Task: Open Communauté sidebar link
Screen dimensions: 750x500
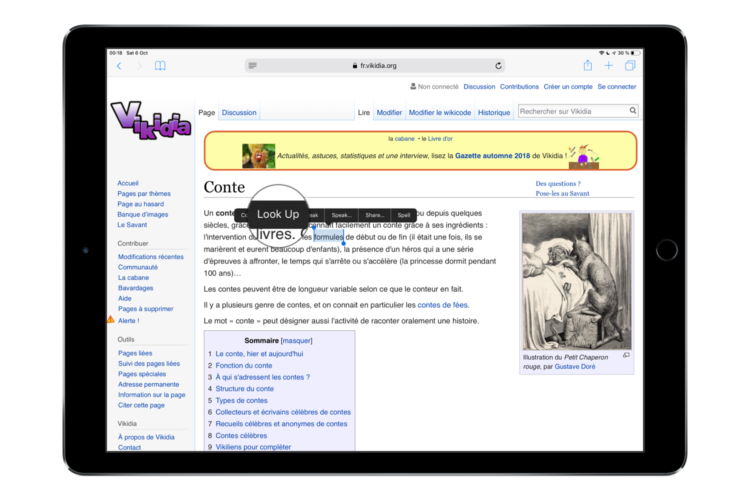Action: (138, 267)
